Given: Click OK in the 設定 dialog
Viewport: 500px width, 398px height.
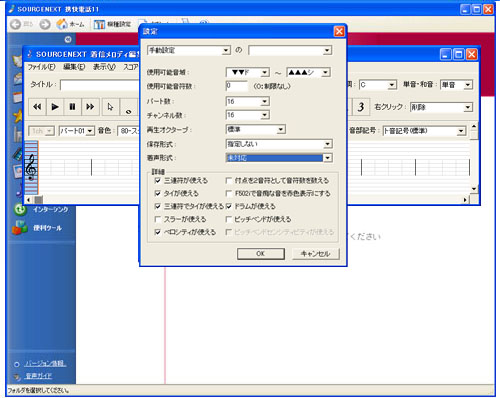Looking at the screenshot, I should pos(261,254).
